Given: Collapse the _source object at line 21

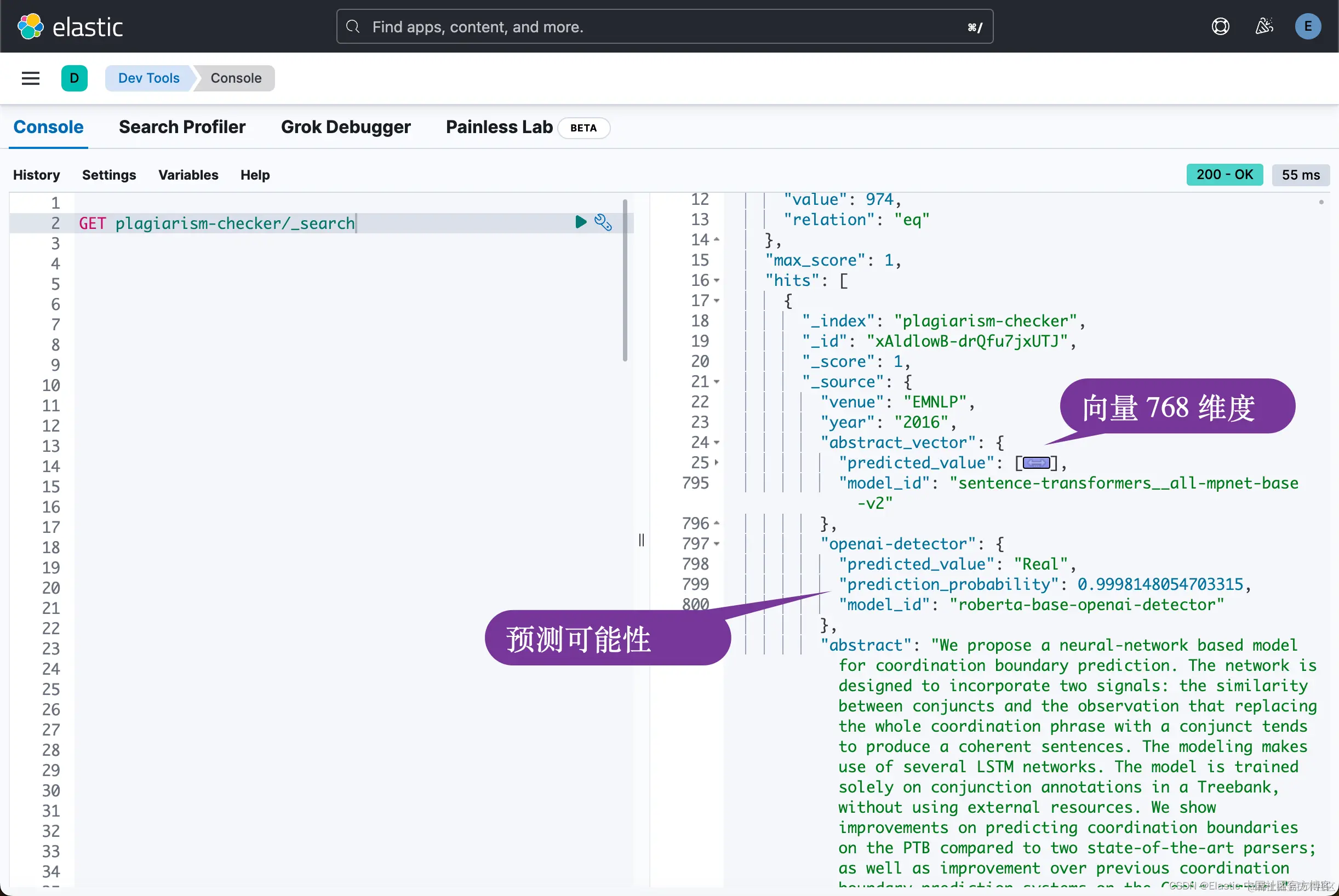Looking at the screenshot, I should click(717, 382).
